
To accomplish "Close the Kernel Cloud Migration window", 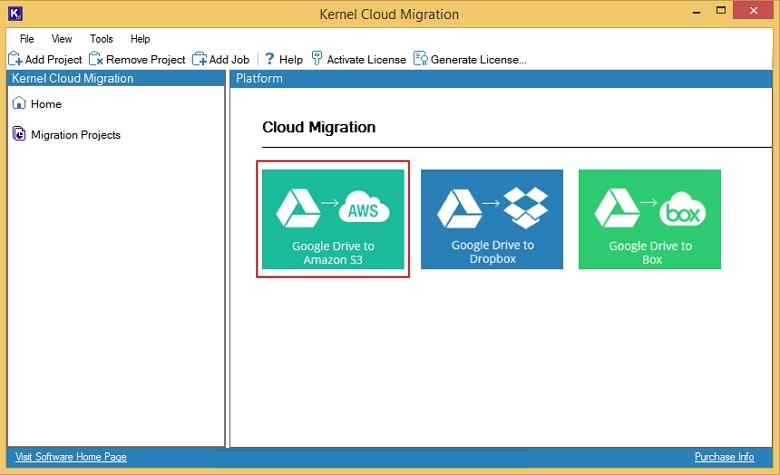I will (753, 10).
